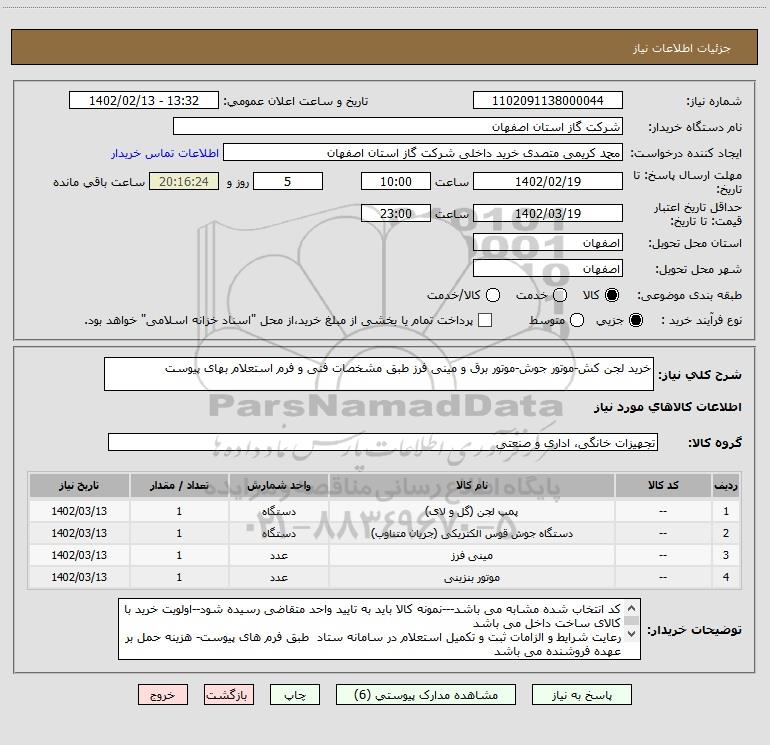Click the شماره نیاز number field
770x745 pixels.
coord(548,101)
